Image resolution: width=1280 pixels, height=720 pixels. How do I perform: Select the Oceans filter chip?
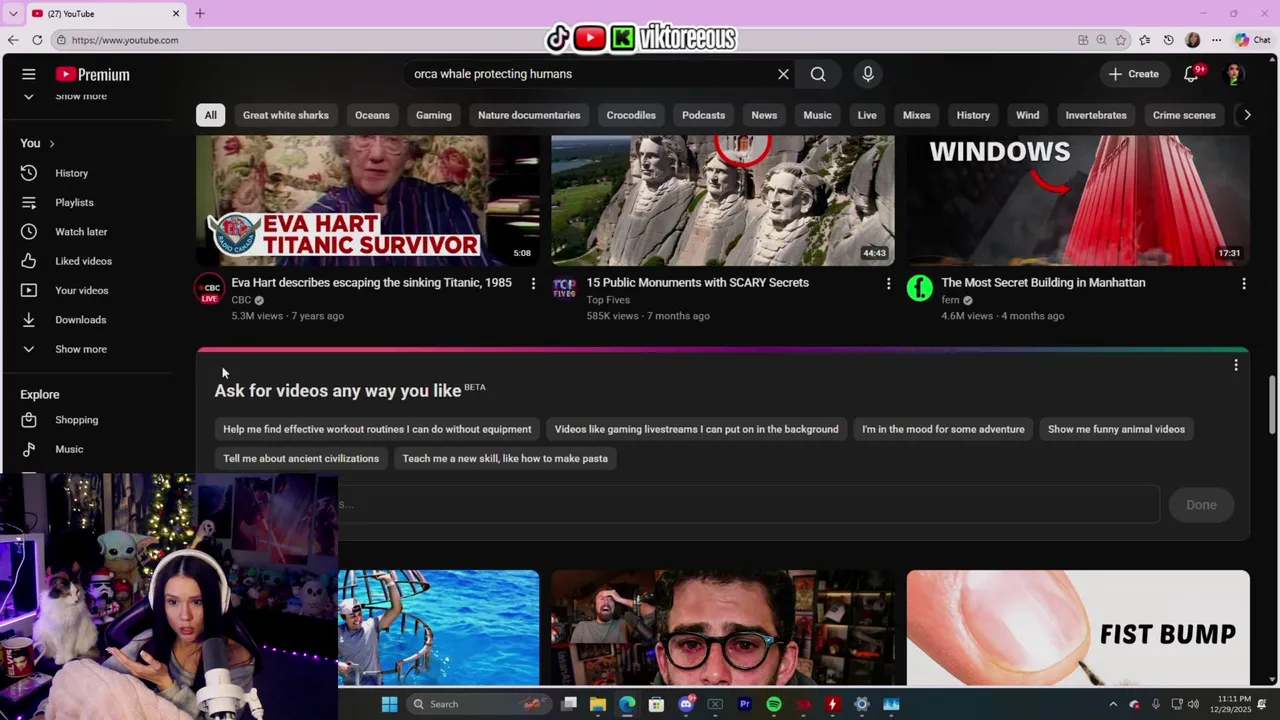372,115
